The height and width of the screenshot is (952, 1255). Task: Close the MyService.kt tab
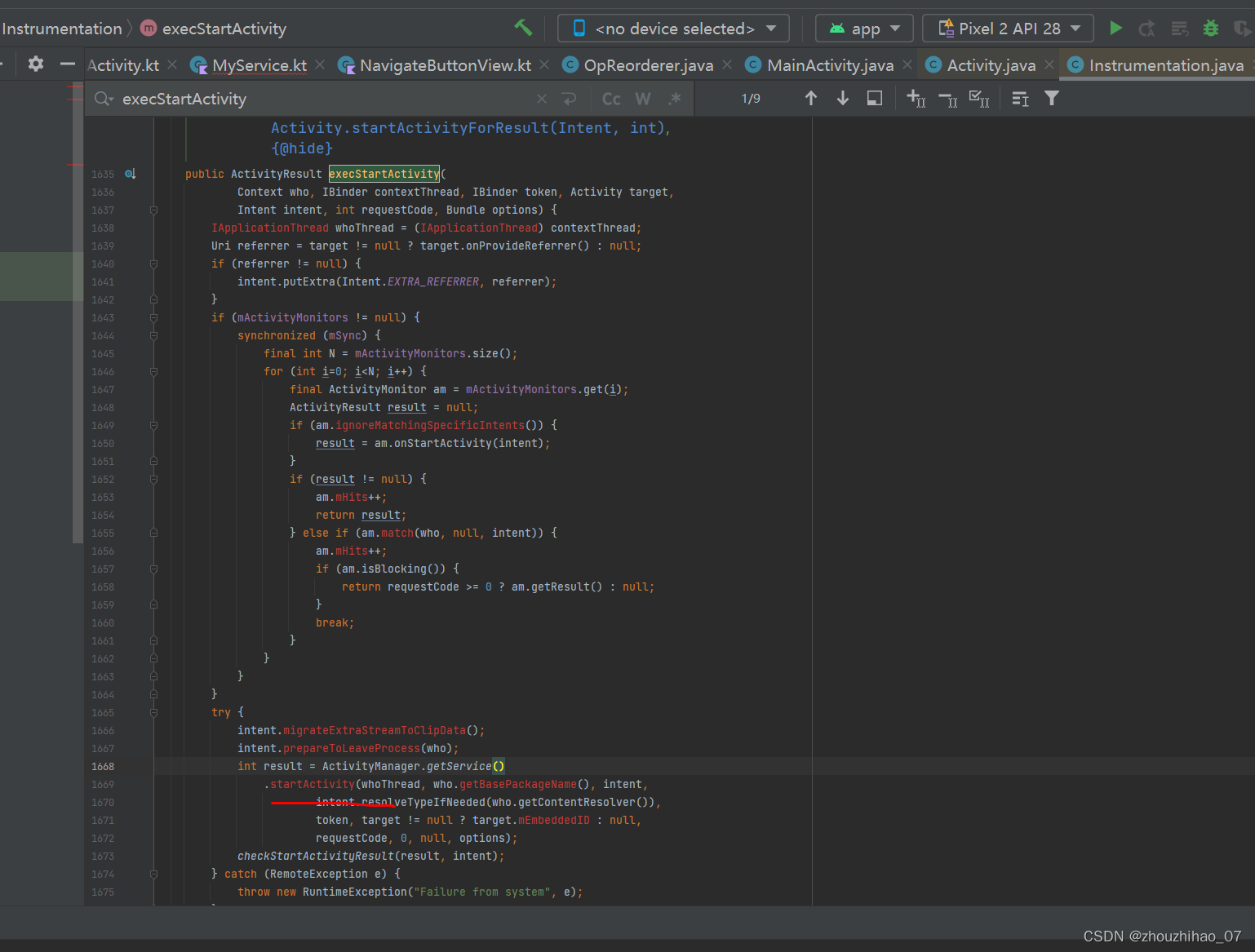point(320,64)
